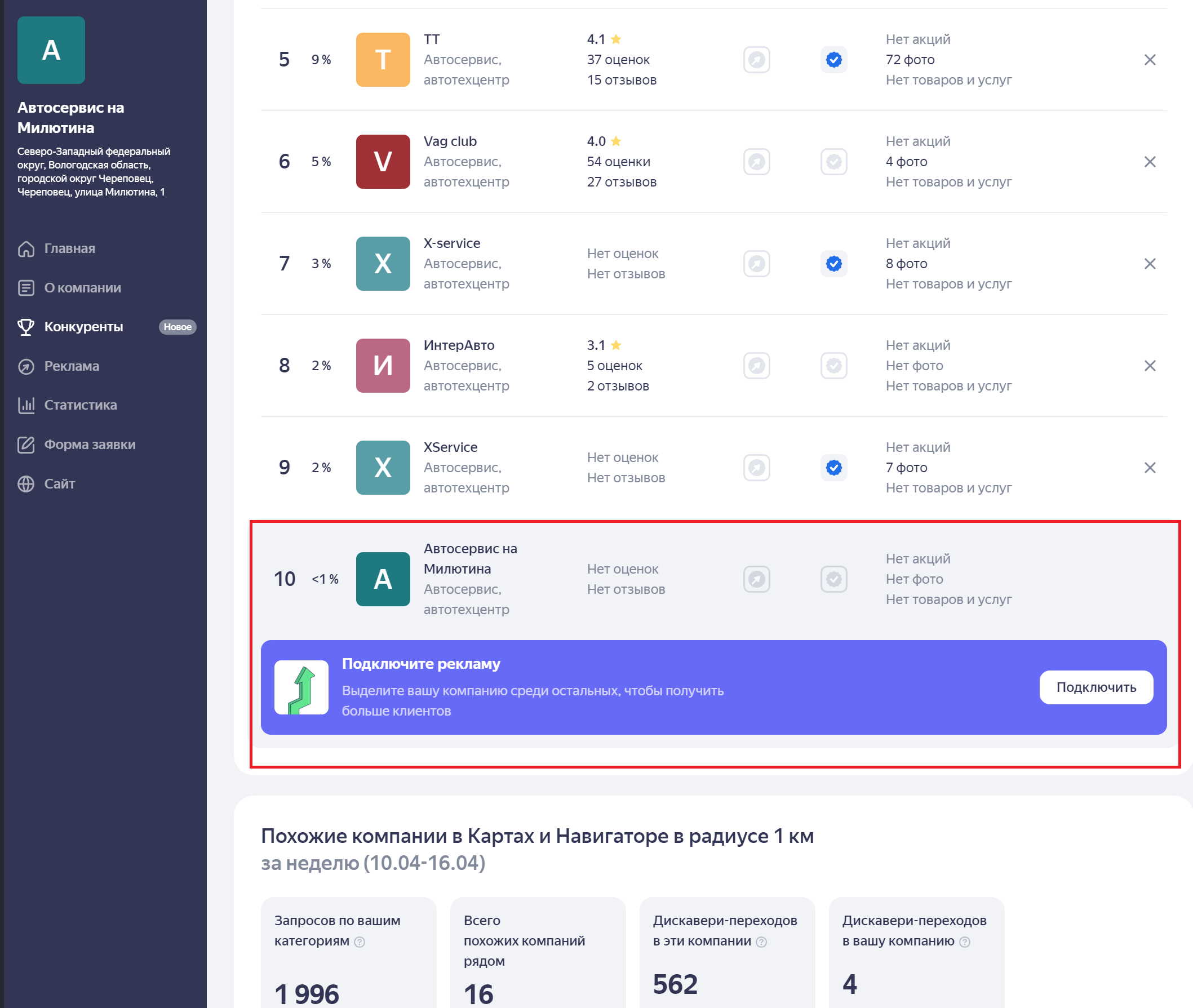Remove TT competitor with X icon
The height and width of the screenshot is (1008, 1193).
tap(1150, 60)
